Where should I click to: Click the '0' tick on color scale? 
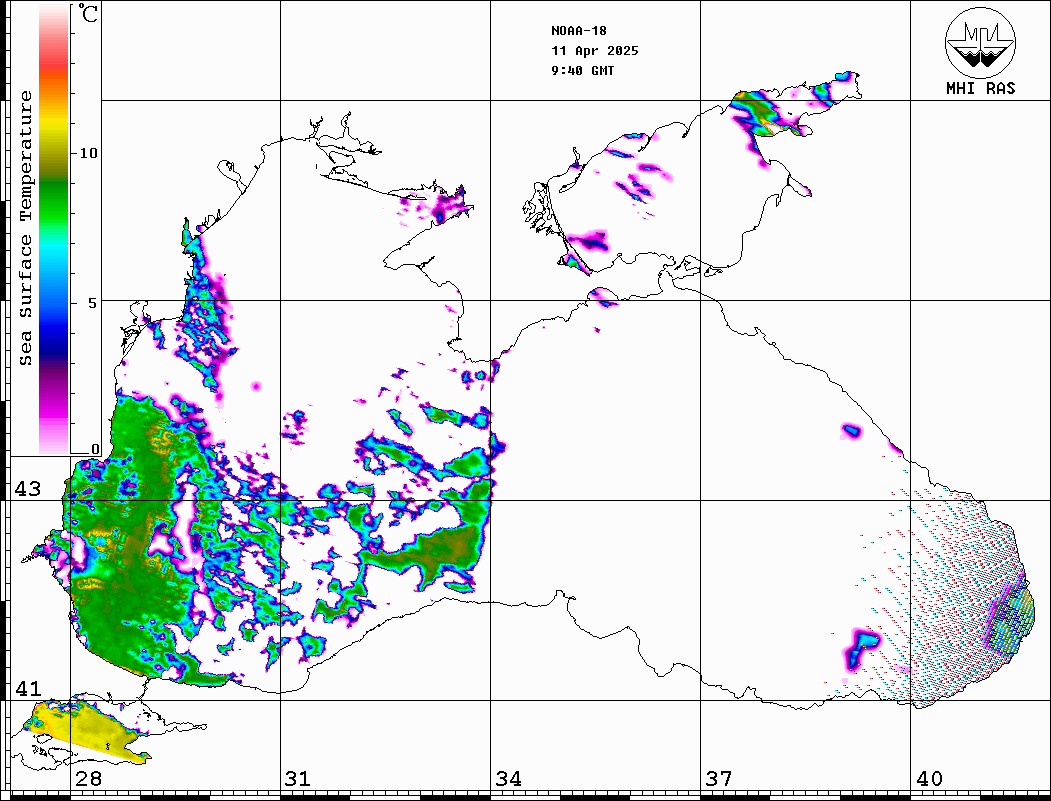pos(95,449)
